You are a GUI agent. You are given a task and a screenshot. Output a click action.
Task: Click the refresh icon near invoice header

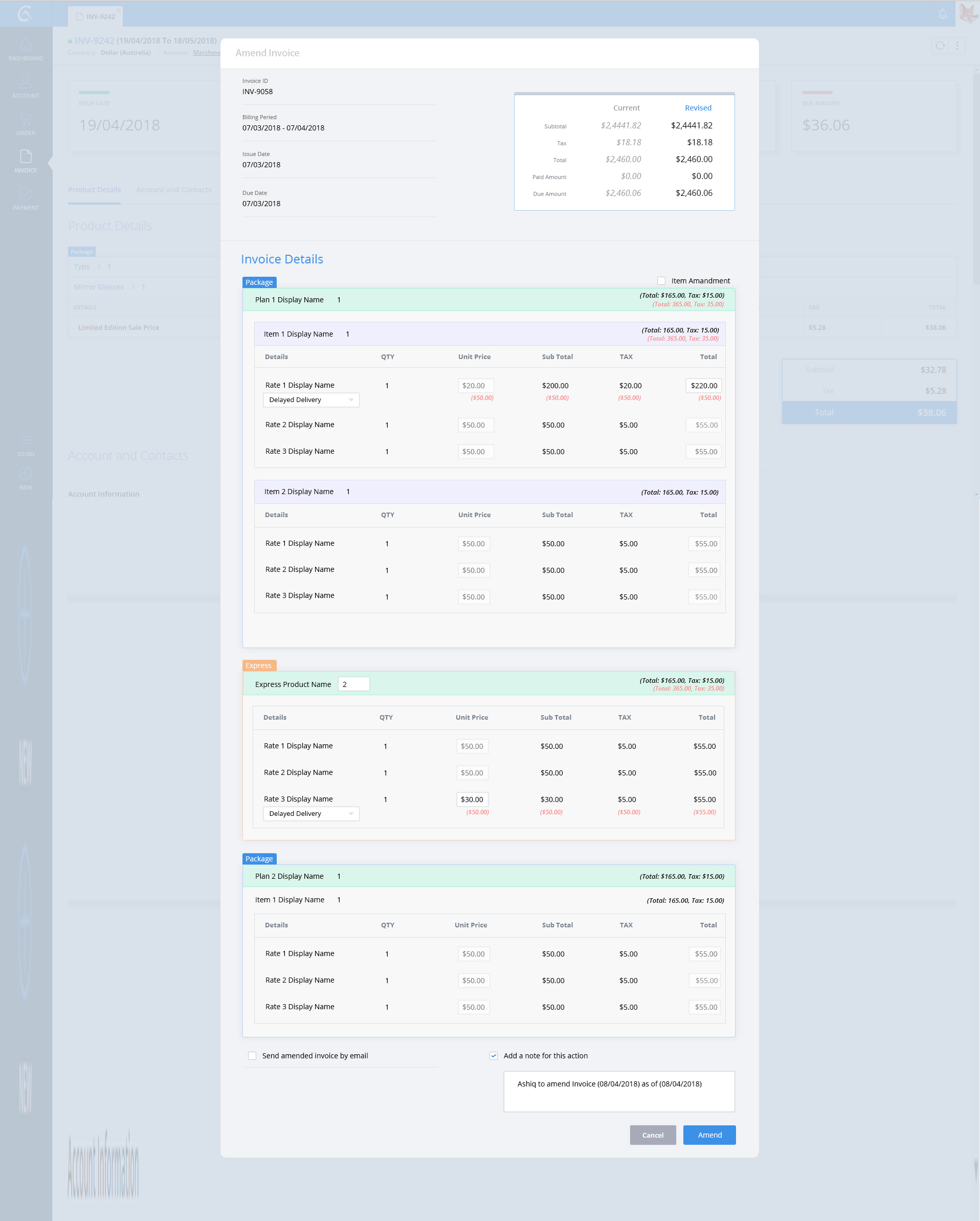coord(940,46)
